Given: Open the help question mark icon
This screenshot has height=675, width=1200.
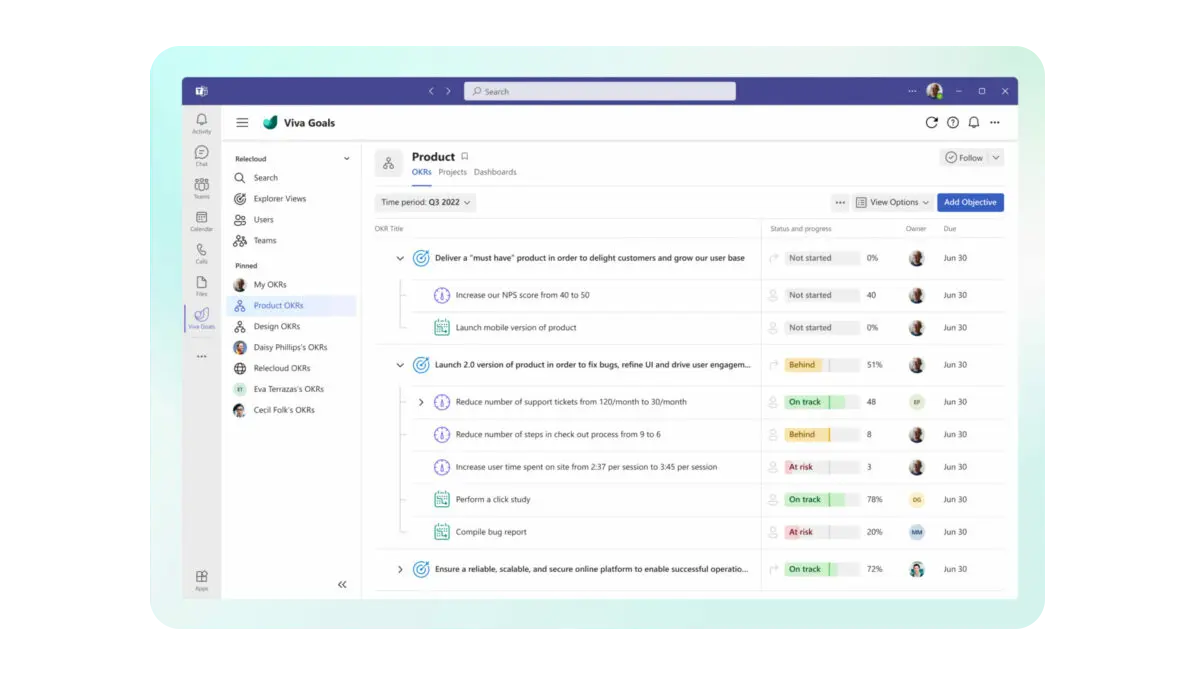Looking at the screenshot, I should 953,123.
